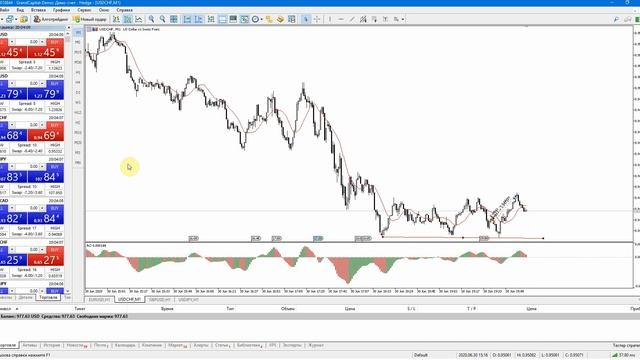Open Календарь tab in the toolbox
This screenshot has height=360, width=640.
click(125, 345)
